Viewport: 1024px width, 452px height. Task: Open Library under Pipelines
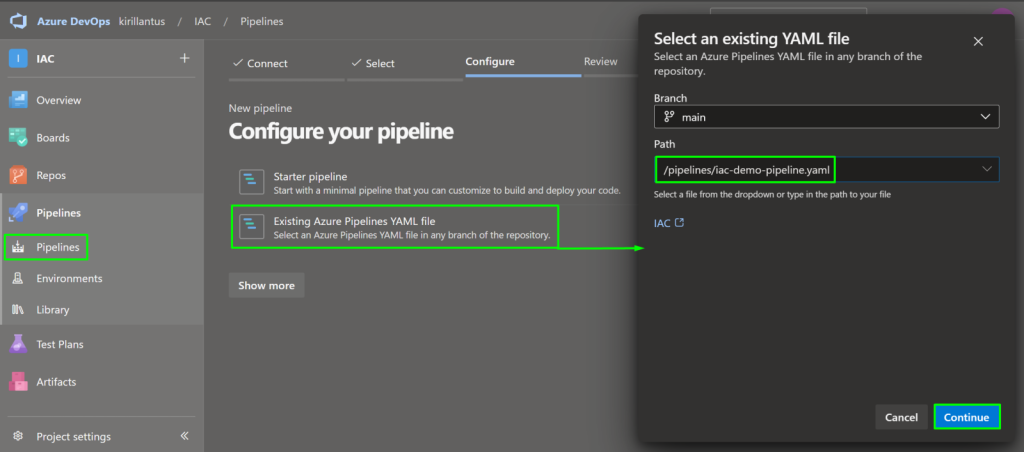tap(53, 310)
